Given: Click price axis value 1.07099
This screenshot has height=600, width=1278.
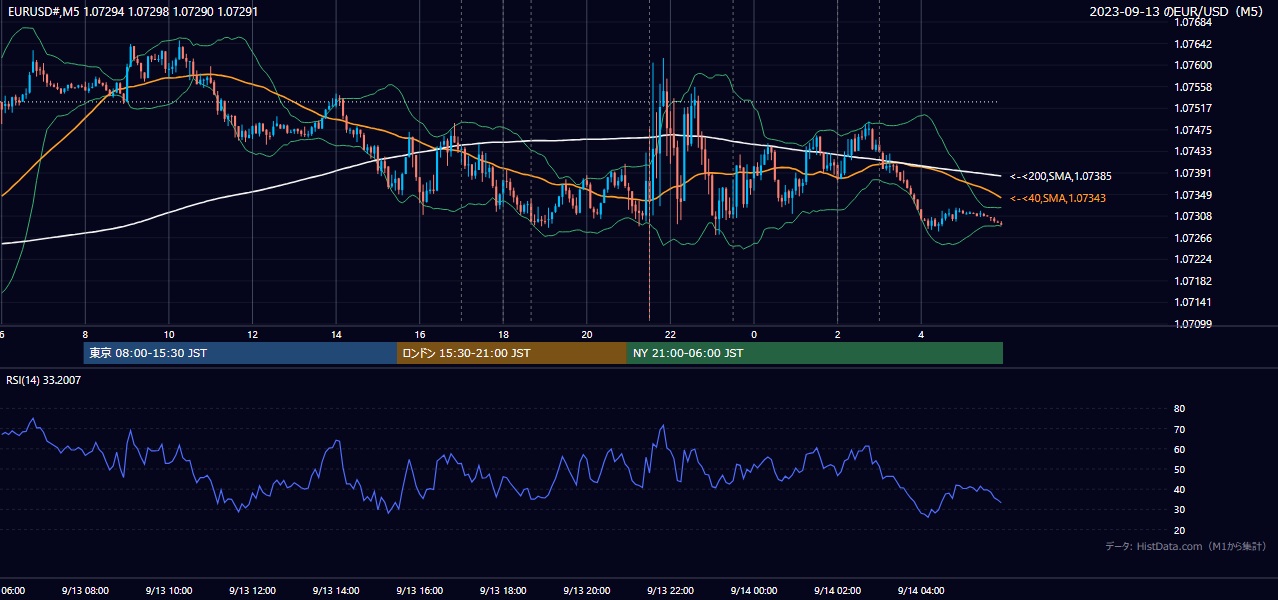Looking at the screenshot, I should (1194, 324).
